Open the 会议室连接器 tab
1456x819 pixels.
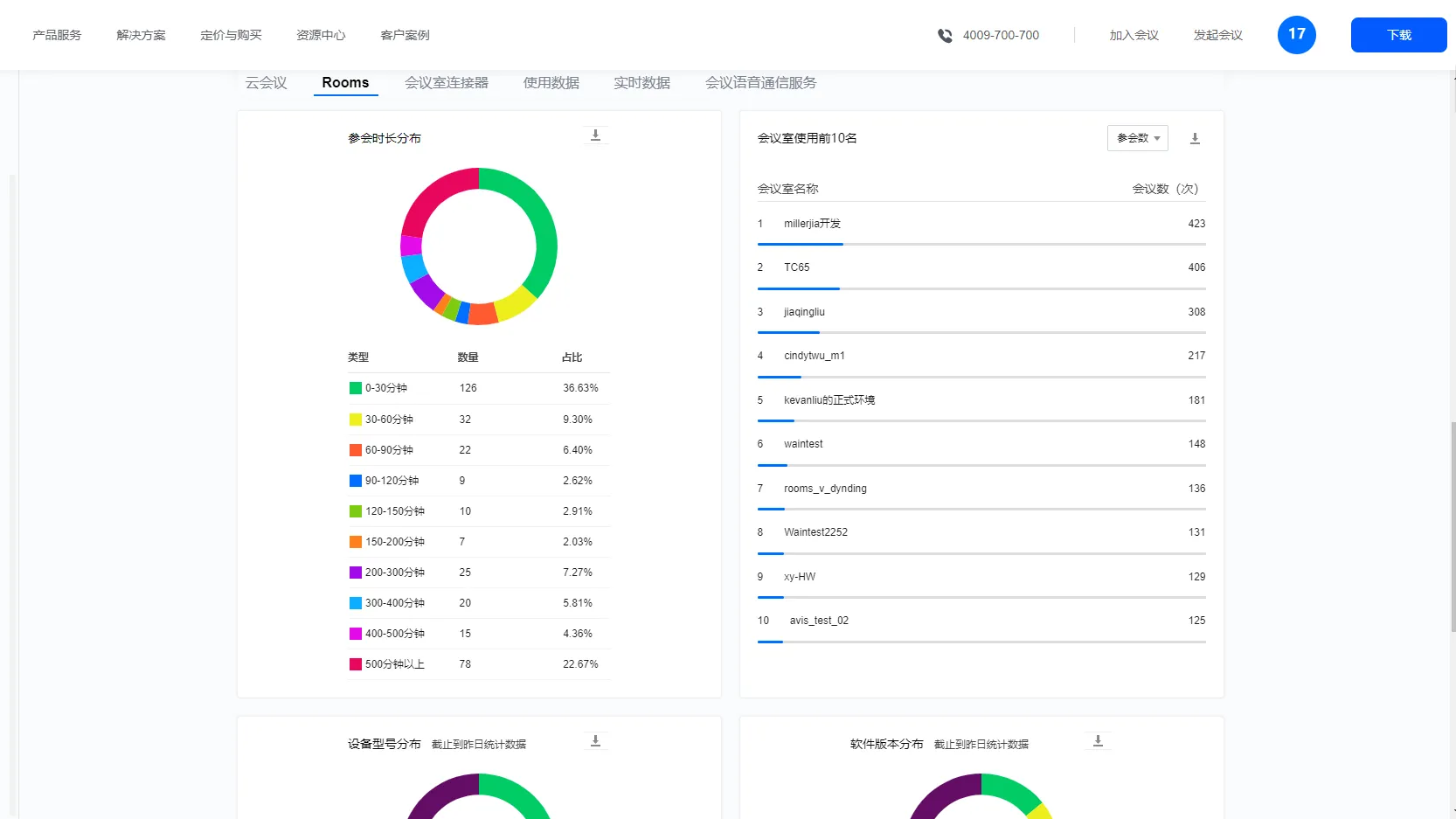[446, 82]
